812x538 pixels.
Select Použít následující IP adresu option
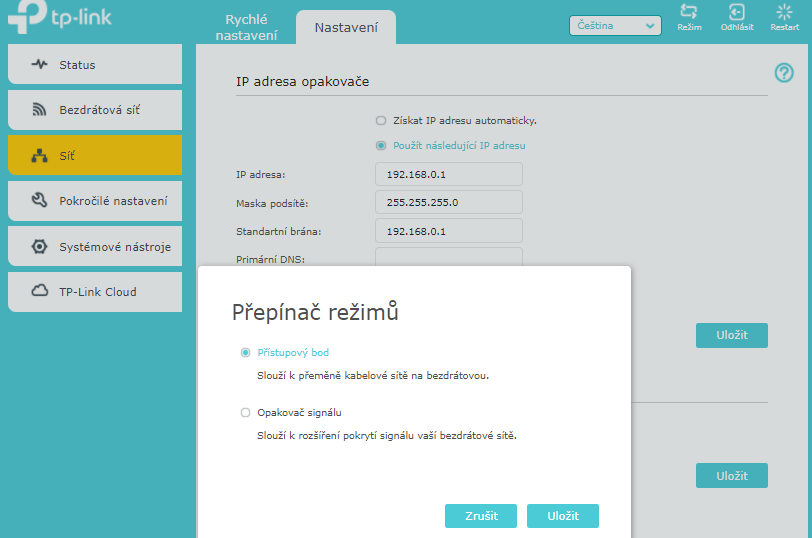[381, 145]
